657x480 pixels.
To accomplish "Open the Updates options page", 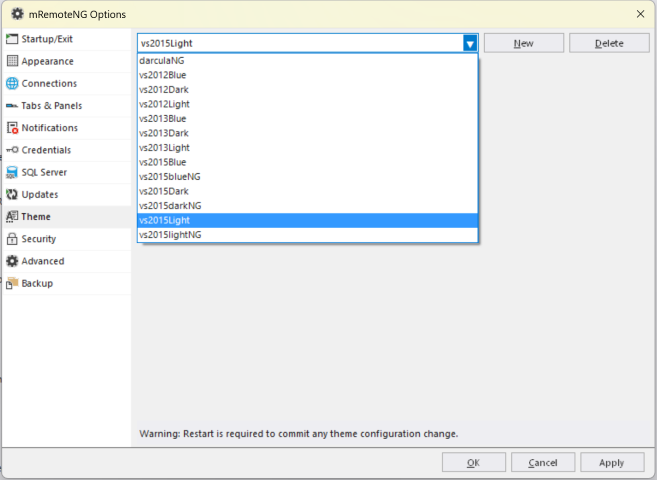I will point(40,194).
